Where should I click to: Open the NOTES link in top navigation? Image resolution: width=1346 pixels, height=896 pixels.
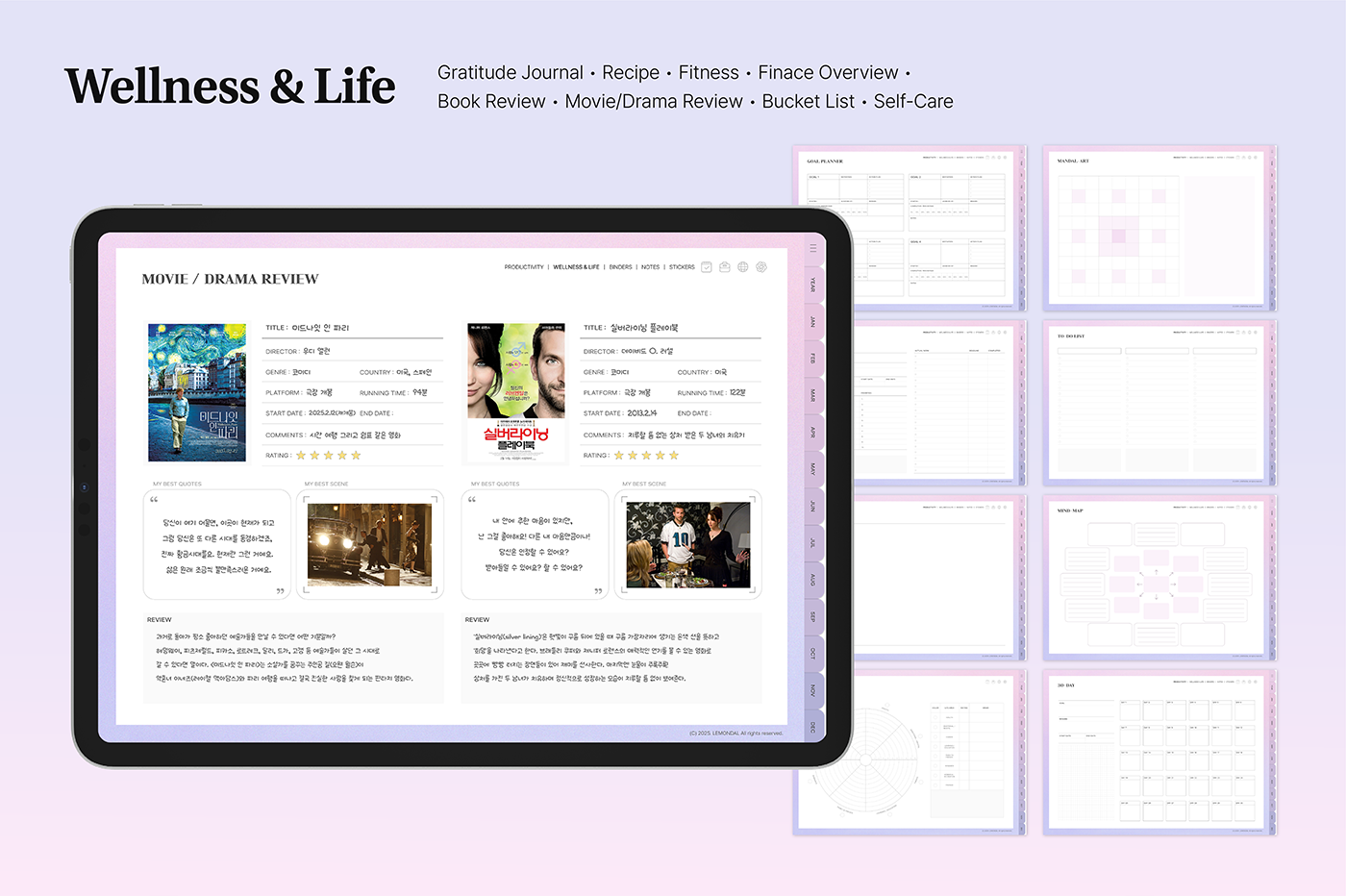click(x=651, y=267)
